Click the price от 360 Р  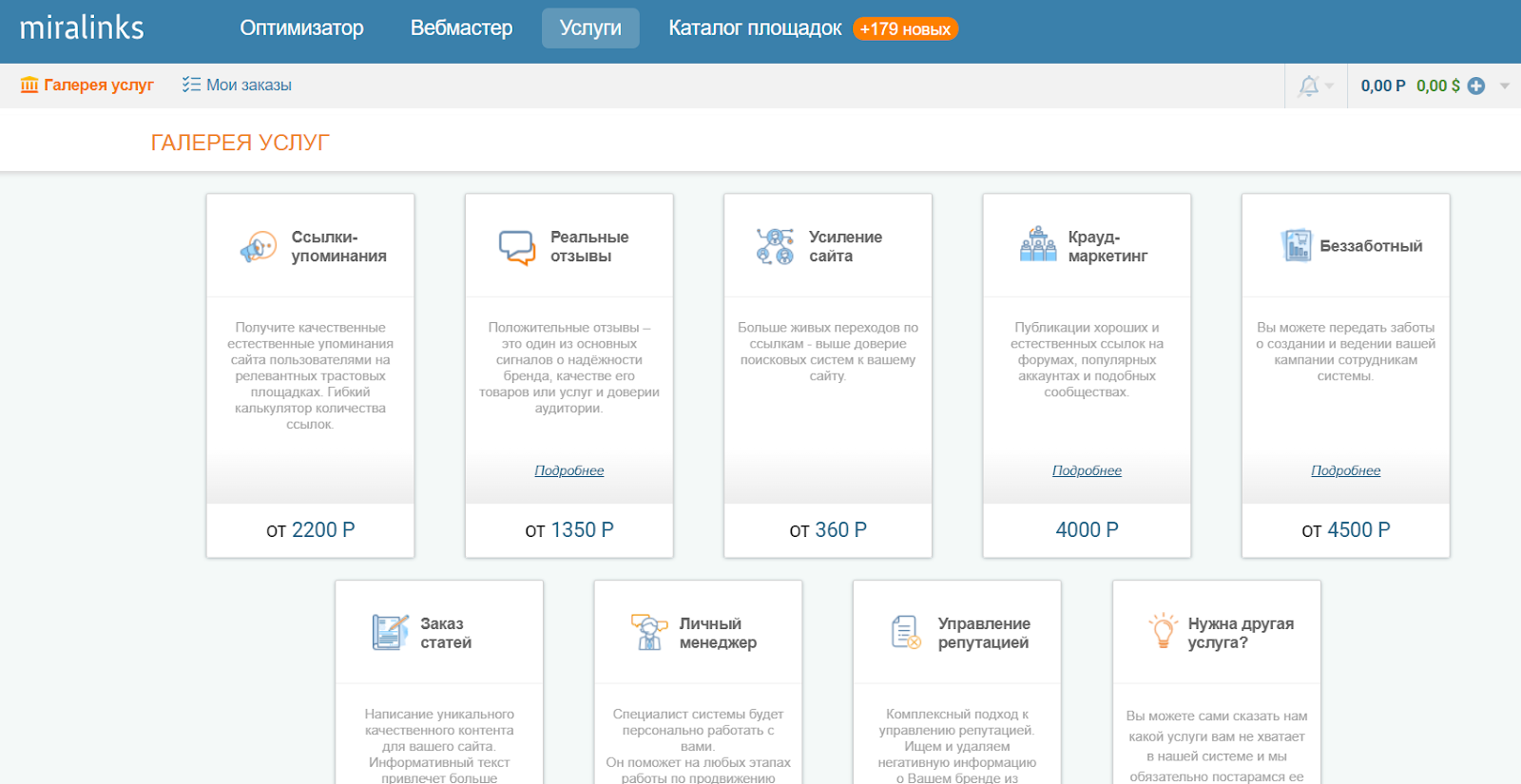pos(828,530)
